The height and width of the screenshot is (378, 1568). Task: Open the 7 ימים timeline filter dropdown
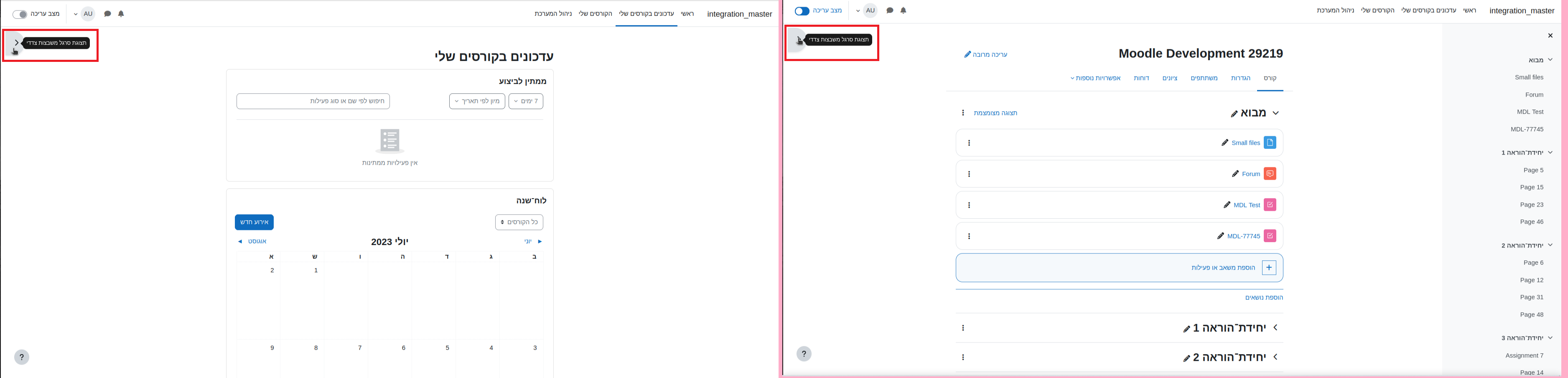click(x=526, y=101)
